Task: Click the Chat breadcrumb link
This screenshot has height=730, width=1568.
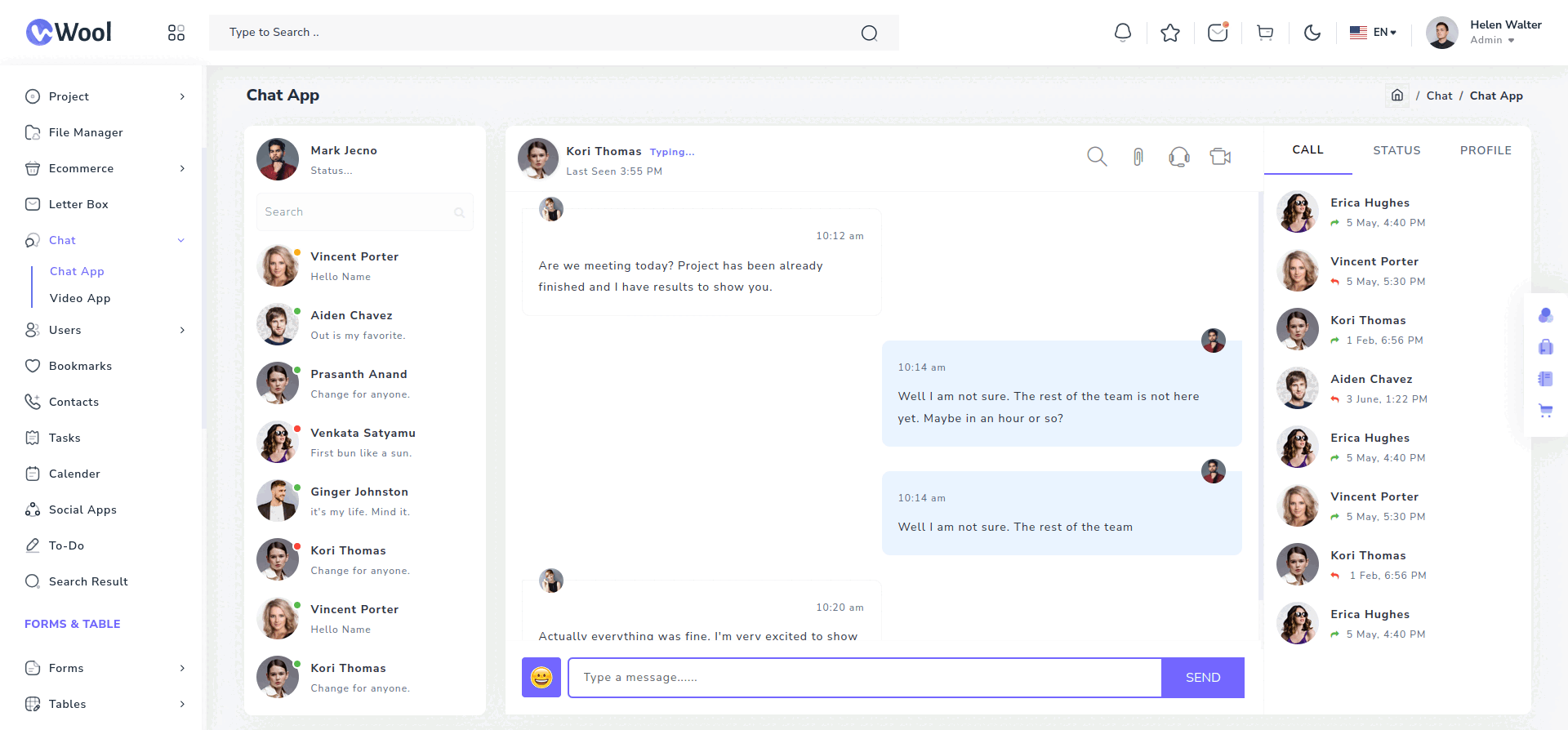Action: tap(1439, 96)
